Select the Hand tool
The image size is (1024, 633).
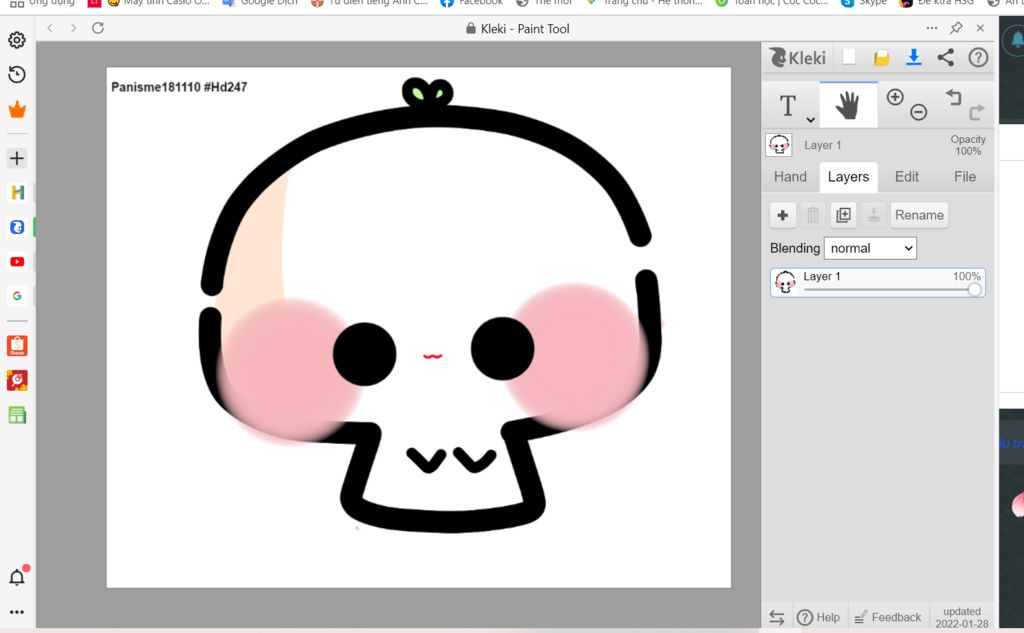pos(848,105)
